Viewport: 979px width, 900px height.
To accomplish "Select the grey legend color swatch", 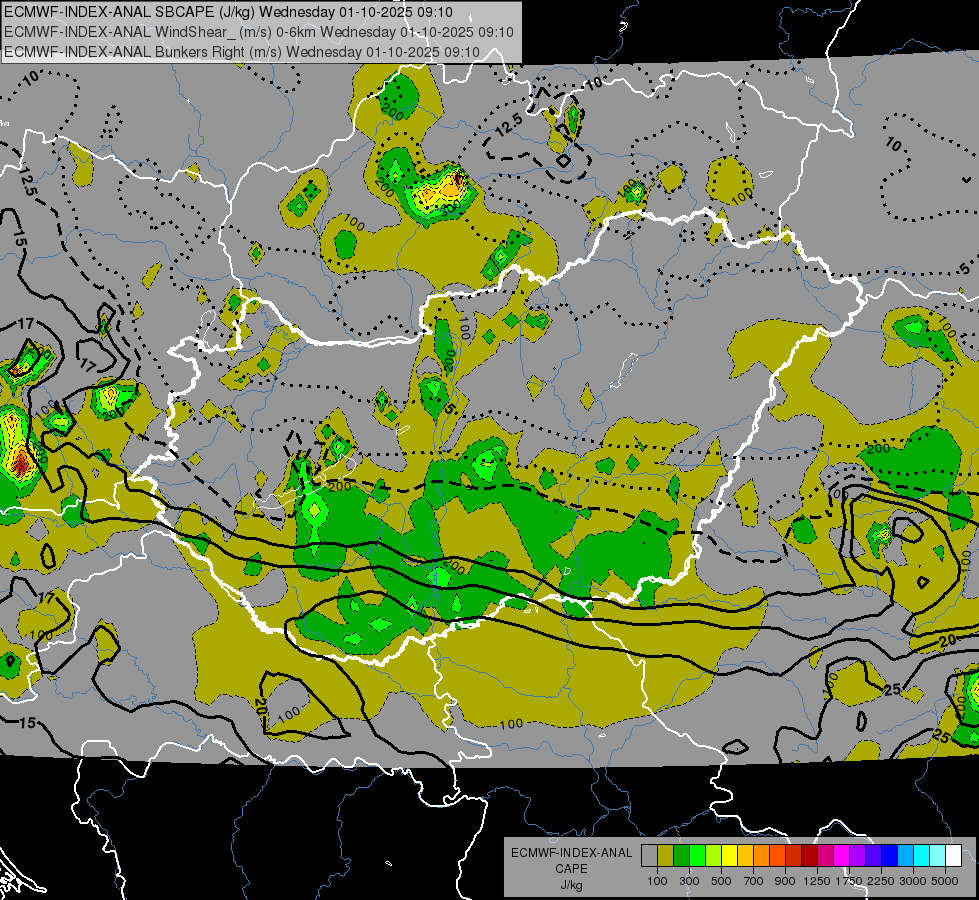I will (649, 856).
